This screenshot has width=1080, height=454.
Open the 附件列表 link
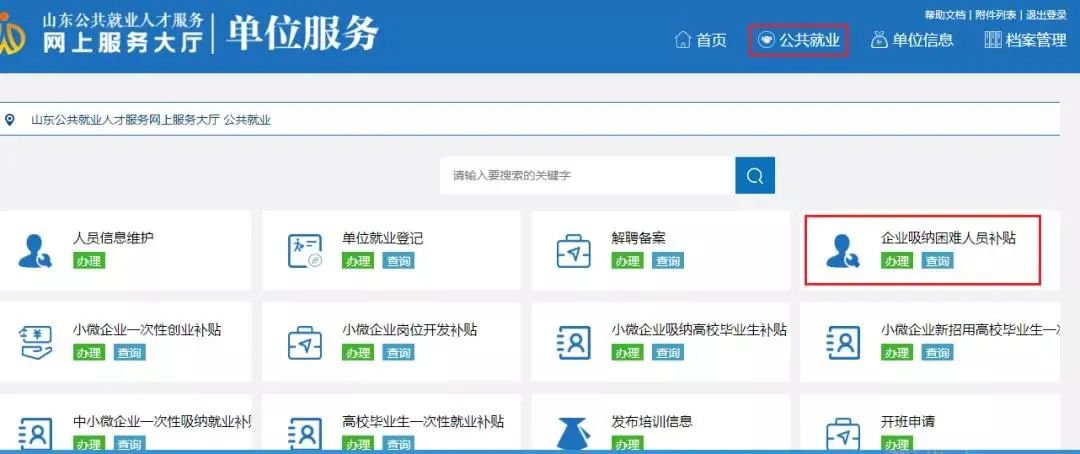pyautogui.click(x=996, y=14)
